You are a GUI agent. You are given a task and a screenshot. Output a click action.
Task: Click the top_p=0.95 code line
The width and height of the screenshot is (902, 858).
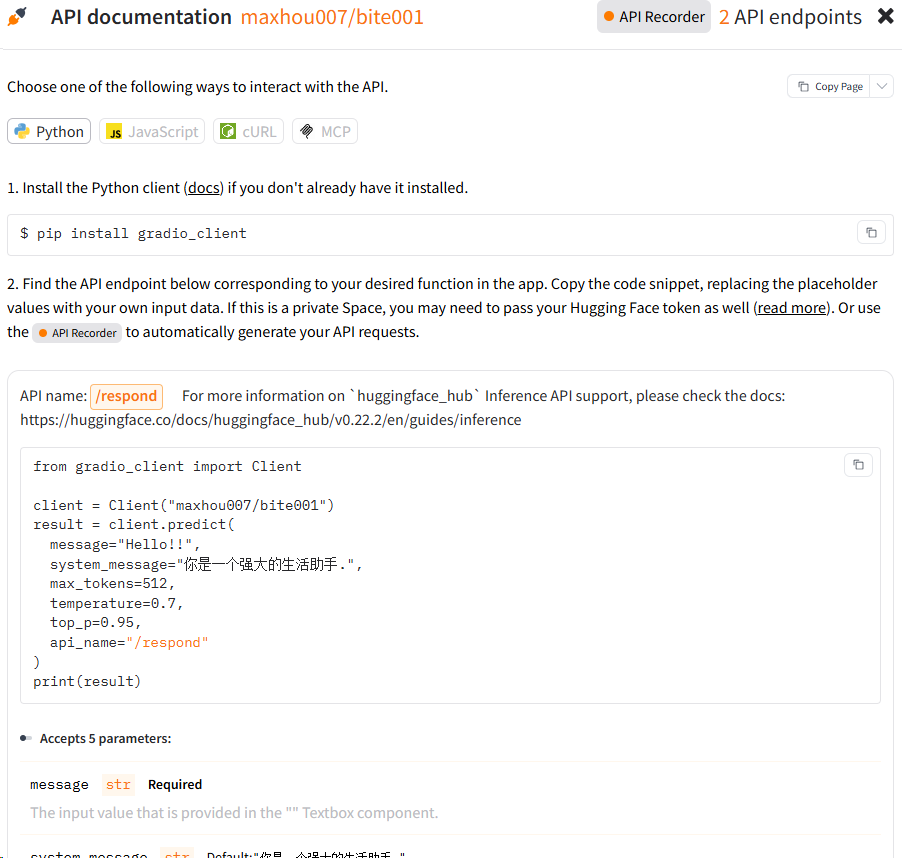click(x=95, y=623)
